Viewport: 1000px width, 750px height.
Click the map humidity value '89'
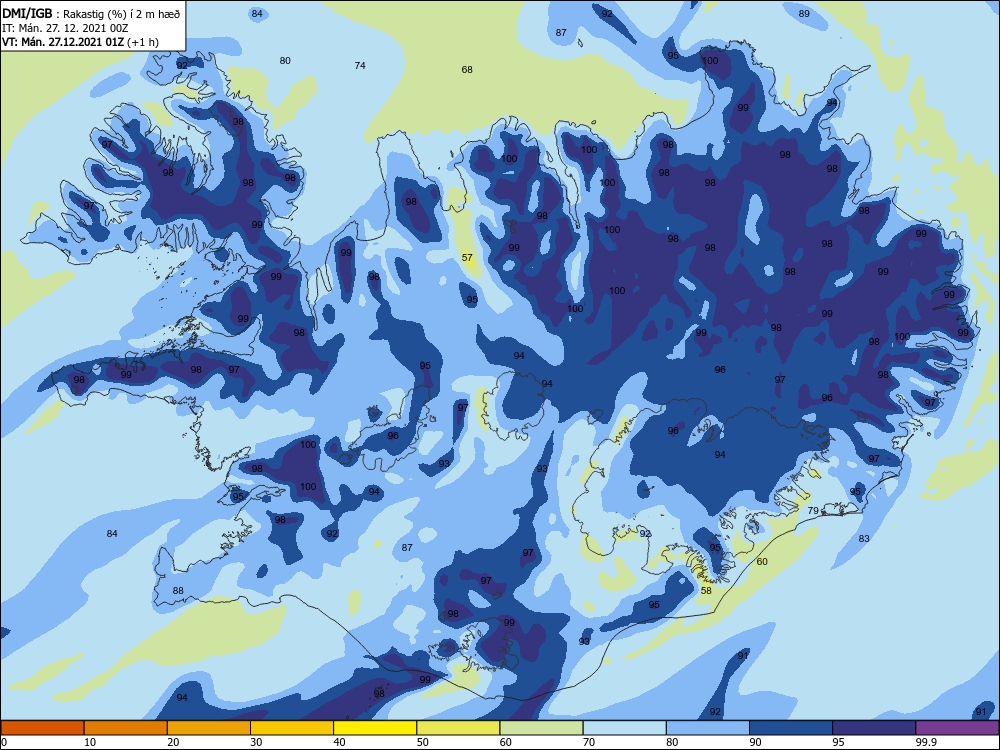click(x=804, y=13)
